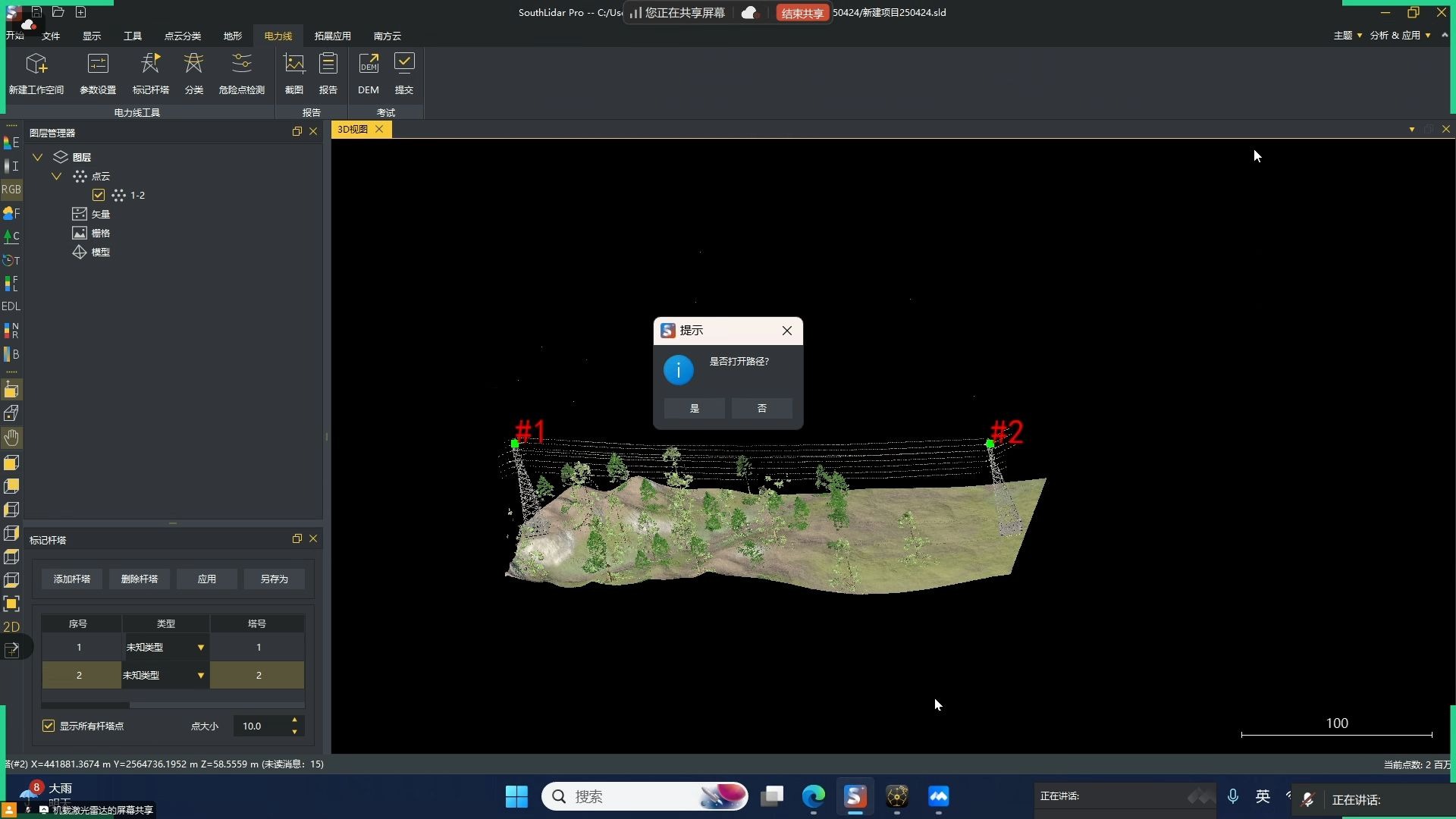1456x819 pixels.
Task: Increase 点大小 value with up stepper
Action: click(x=294, y=720)
